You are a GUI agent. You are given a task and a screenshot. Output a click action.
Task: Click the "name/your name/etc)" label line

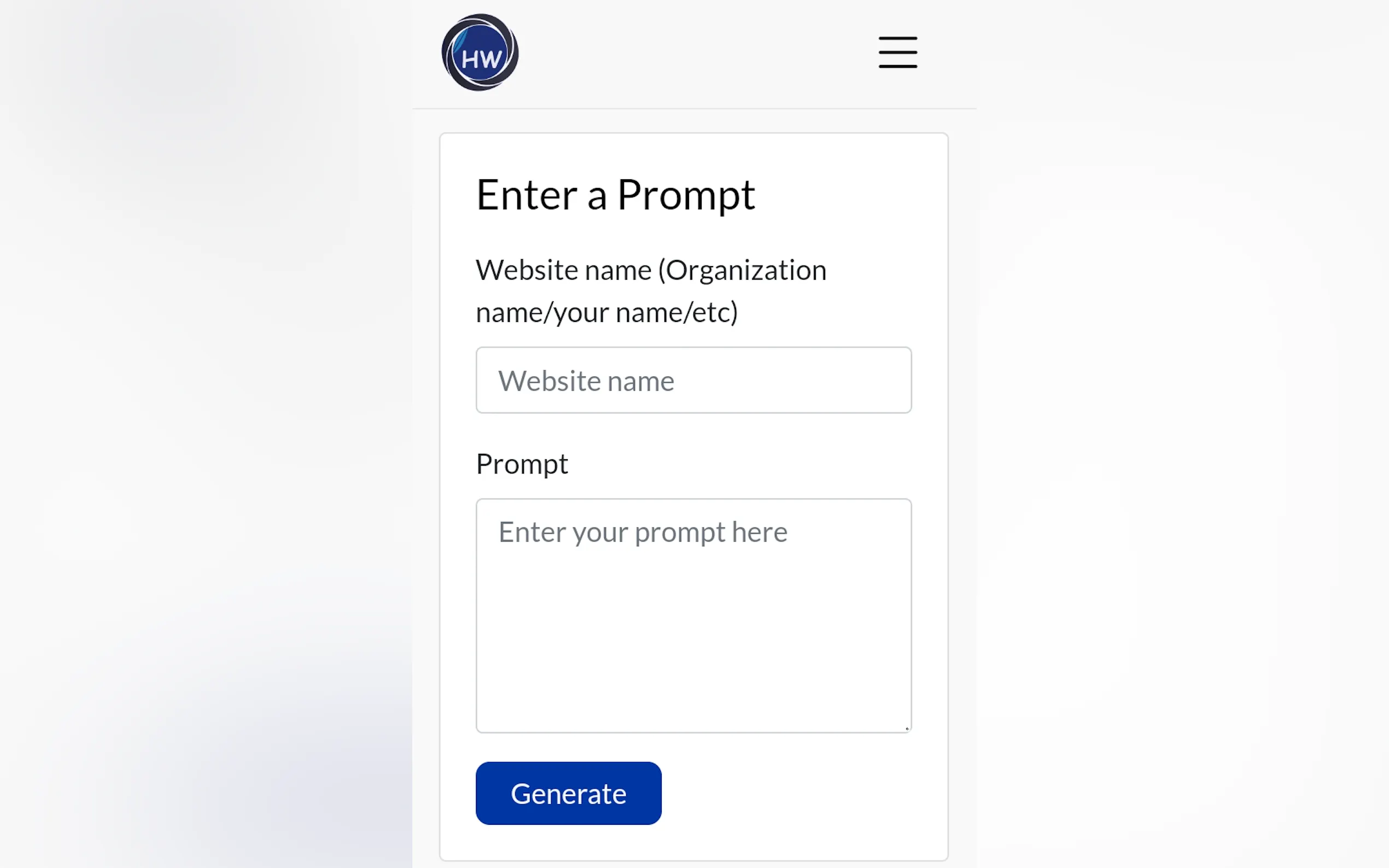pos(606,313)
